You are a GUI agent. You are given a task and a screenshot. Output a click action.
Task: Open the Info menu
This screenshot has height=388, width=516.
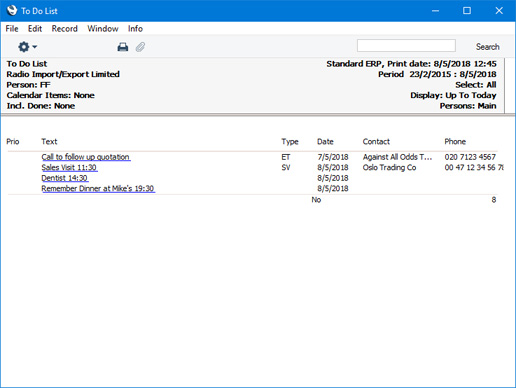[x=135, y=29]
